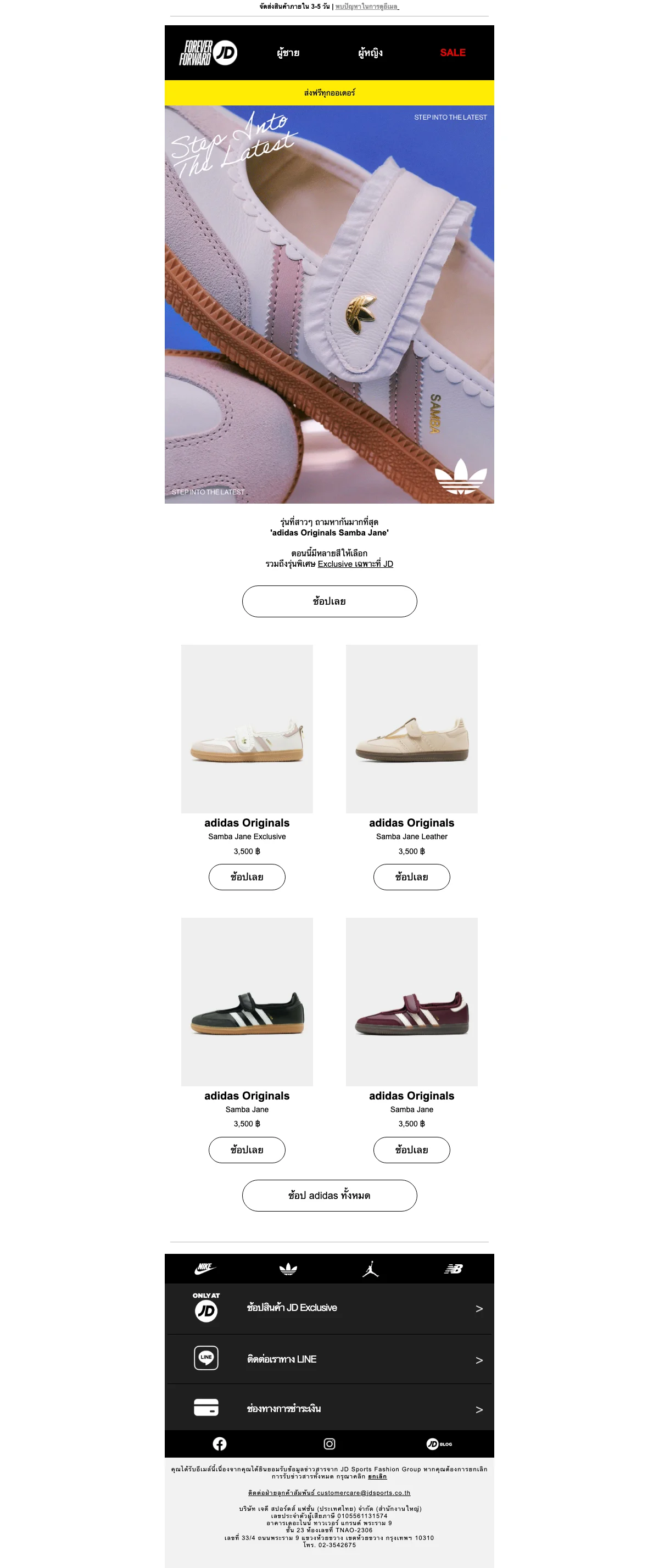659x1568 pixels.
Task: Select the New Balance brand icon
Action: tap(453, 1269)
